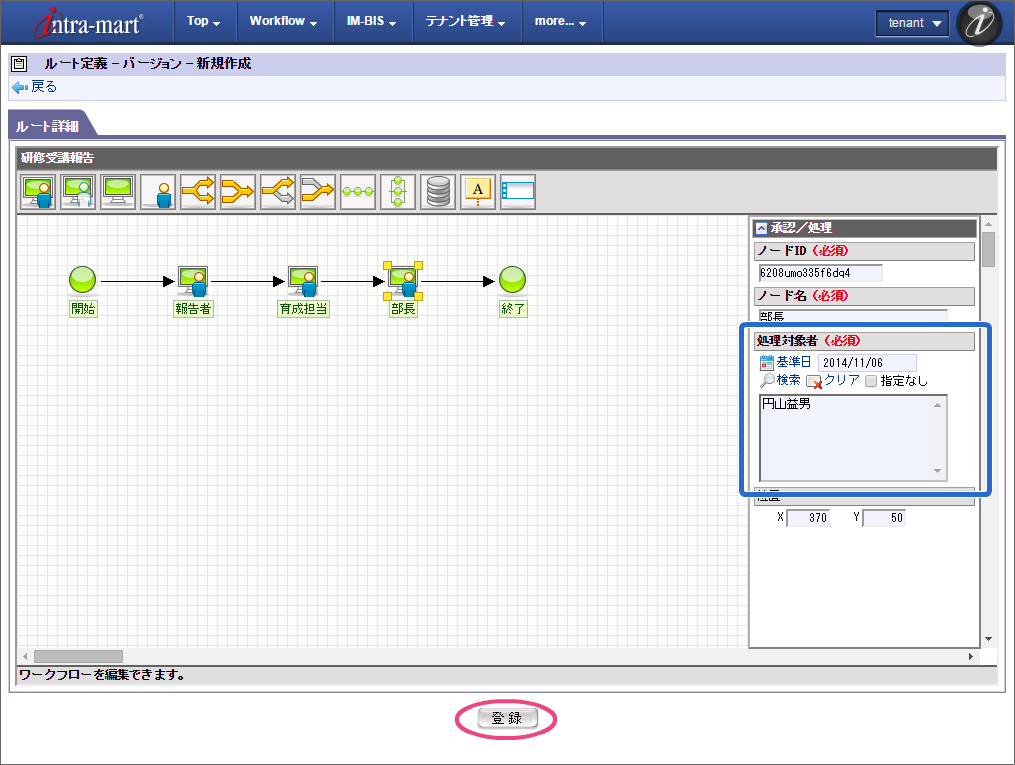Select the system node monitor-only tool
This screenshot has height=765, width=1015.
coord(118,192)
